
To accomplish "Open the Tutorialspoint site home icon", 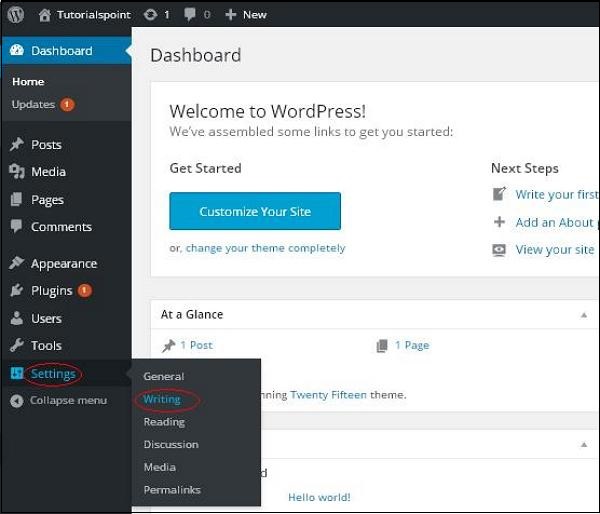I will coord(45,15).
